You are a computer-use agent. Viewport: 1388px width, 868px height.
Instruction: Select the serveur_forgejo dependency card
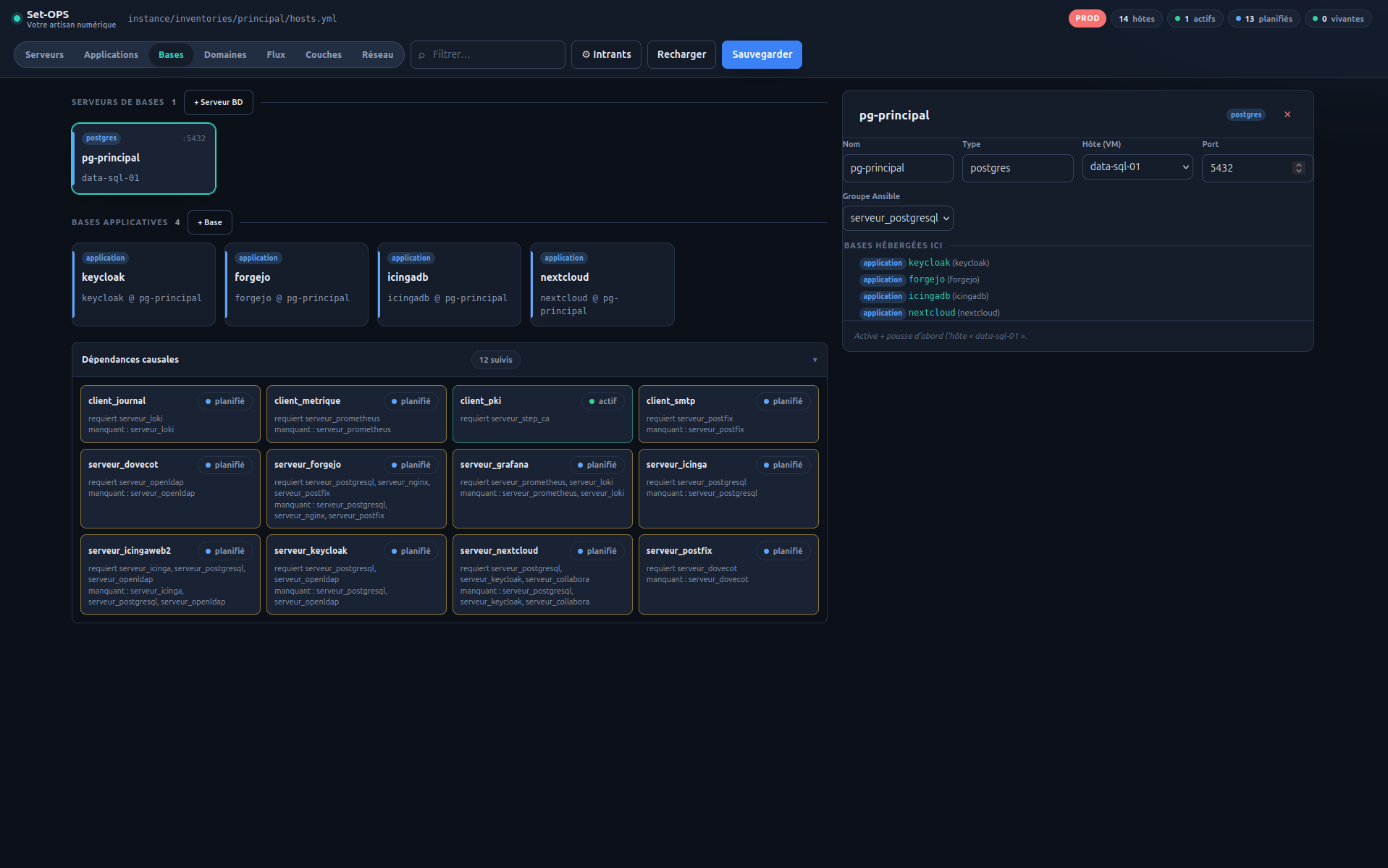[x=356, y=489]
